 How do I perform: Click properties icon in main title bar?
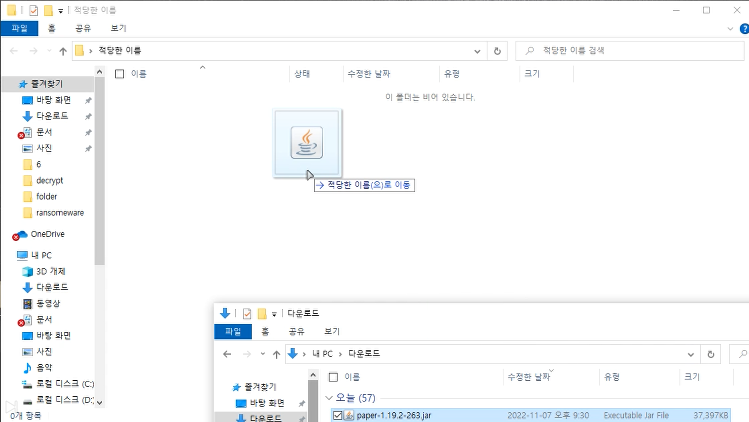click(33, 10)
